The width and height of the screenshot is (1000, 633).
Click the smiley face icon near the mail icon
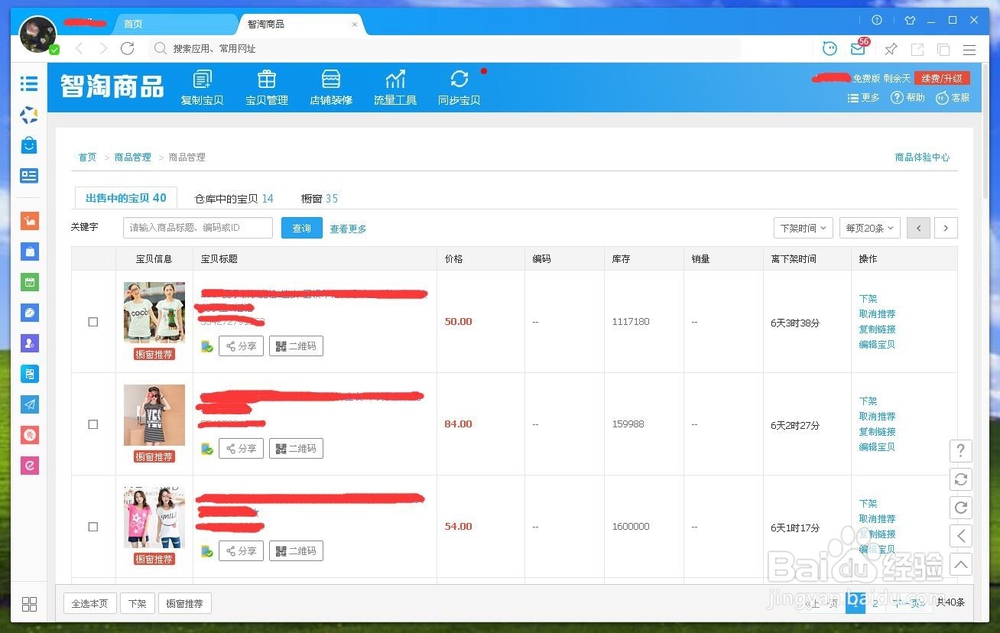tap(830, 48)
